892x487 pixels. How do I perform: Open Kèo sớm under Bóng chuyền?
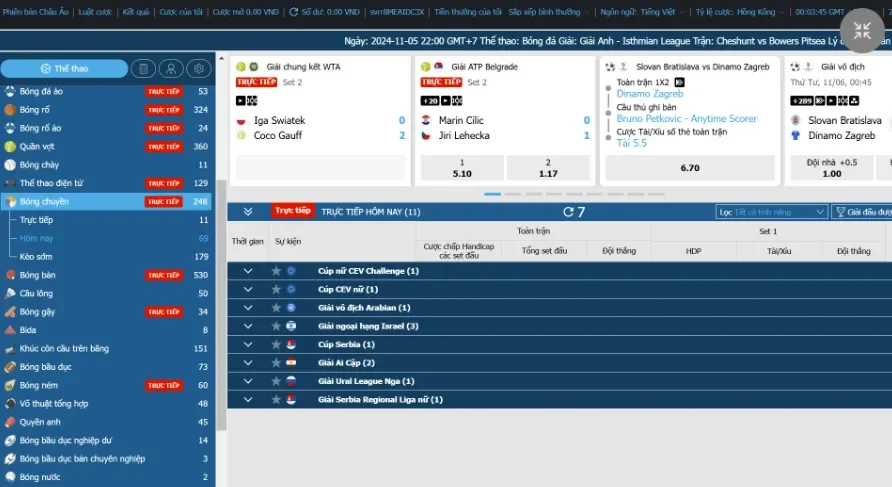36,257
